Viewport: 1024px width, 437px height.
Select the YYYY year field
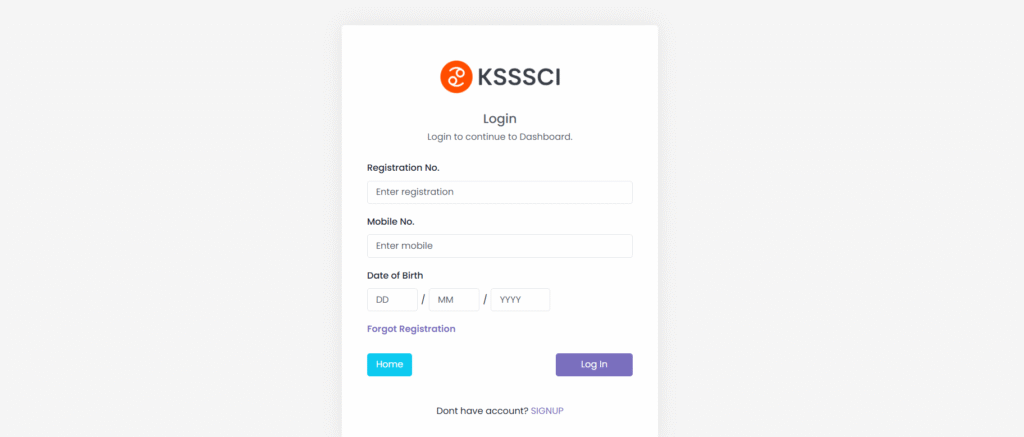click(520, 300)
